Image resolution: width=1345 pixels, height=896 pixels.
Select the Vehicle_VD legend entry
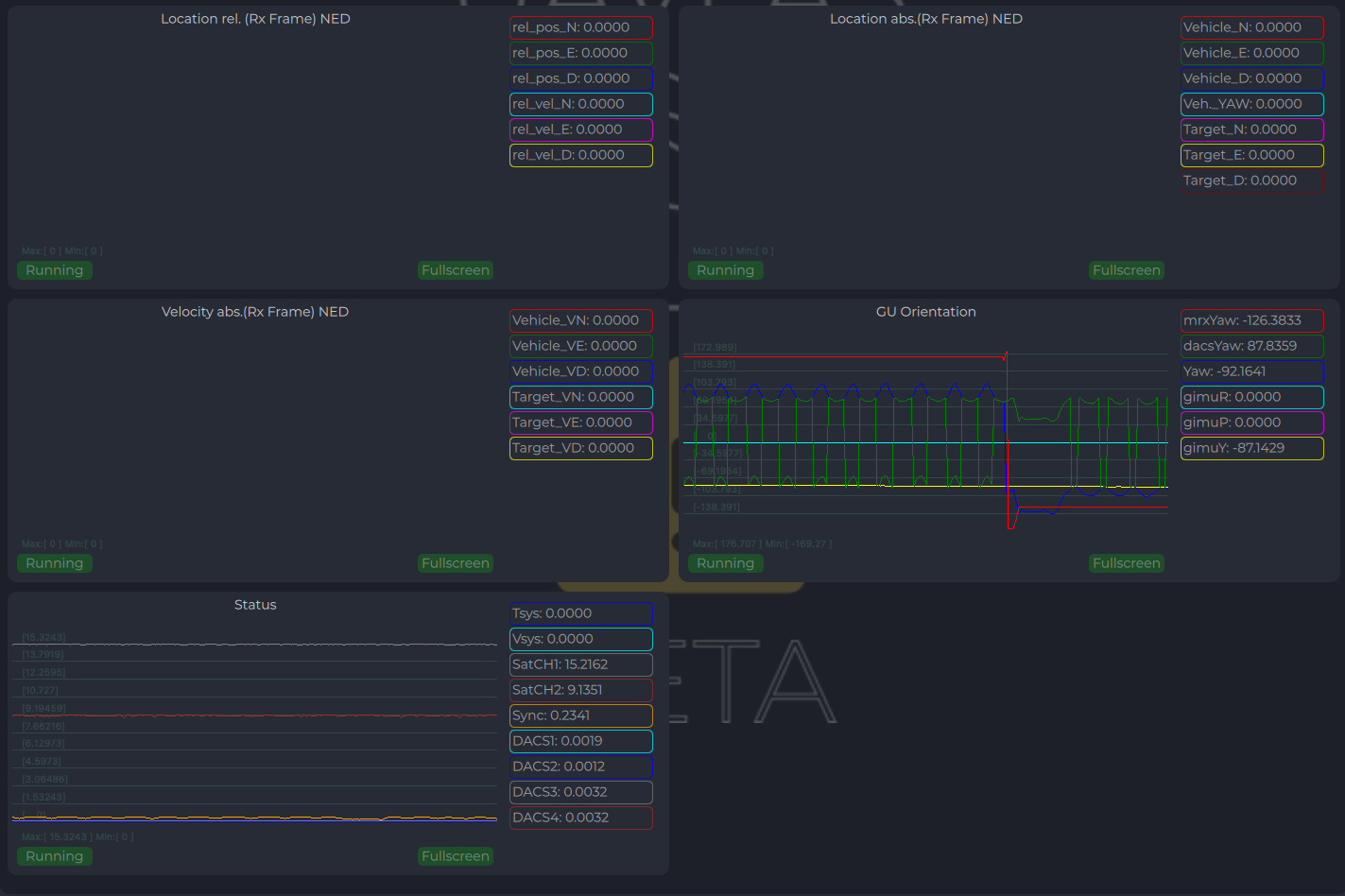(581, 371)
